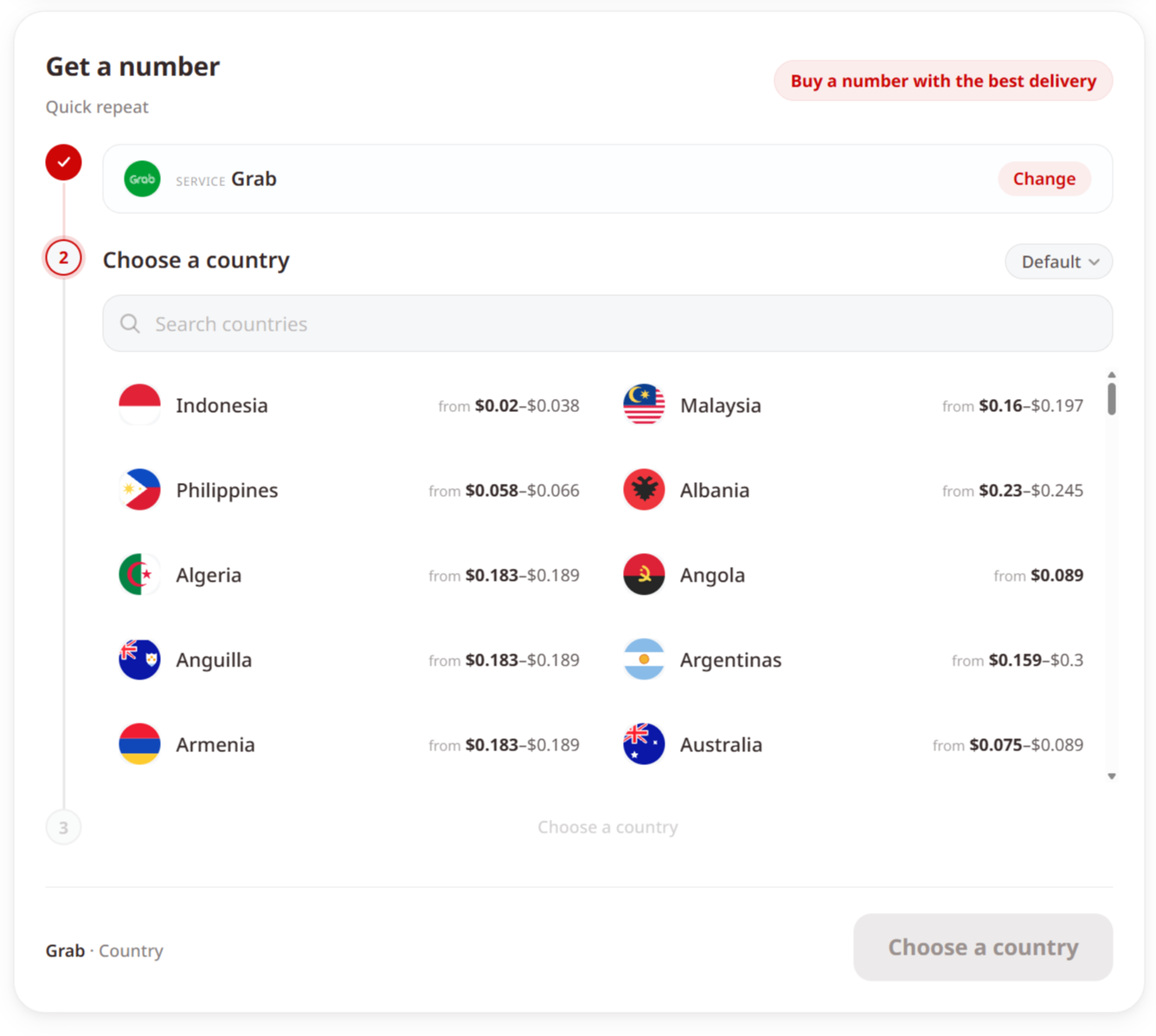This screenshot has width=1156, height=1036.
Task: Choose the Albania flag icon
Action: coord(644,490)
